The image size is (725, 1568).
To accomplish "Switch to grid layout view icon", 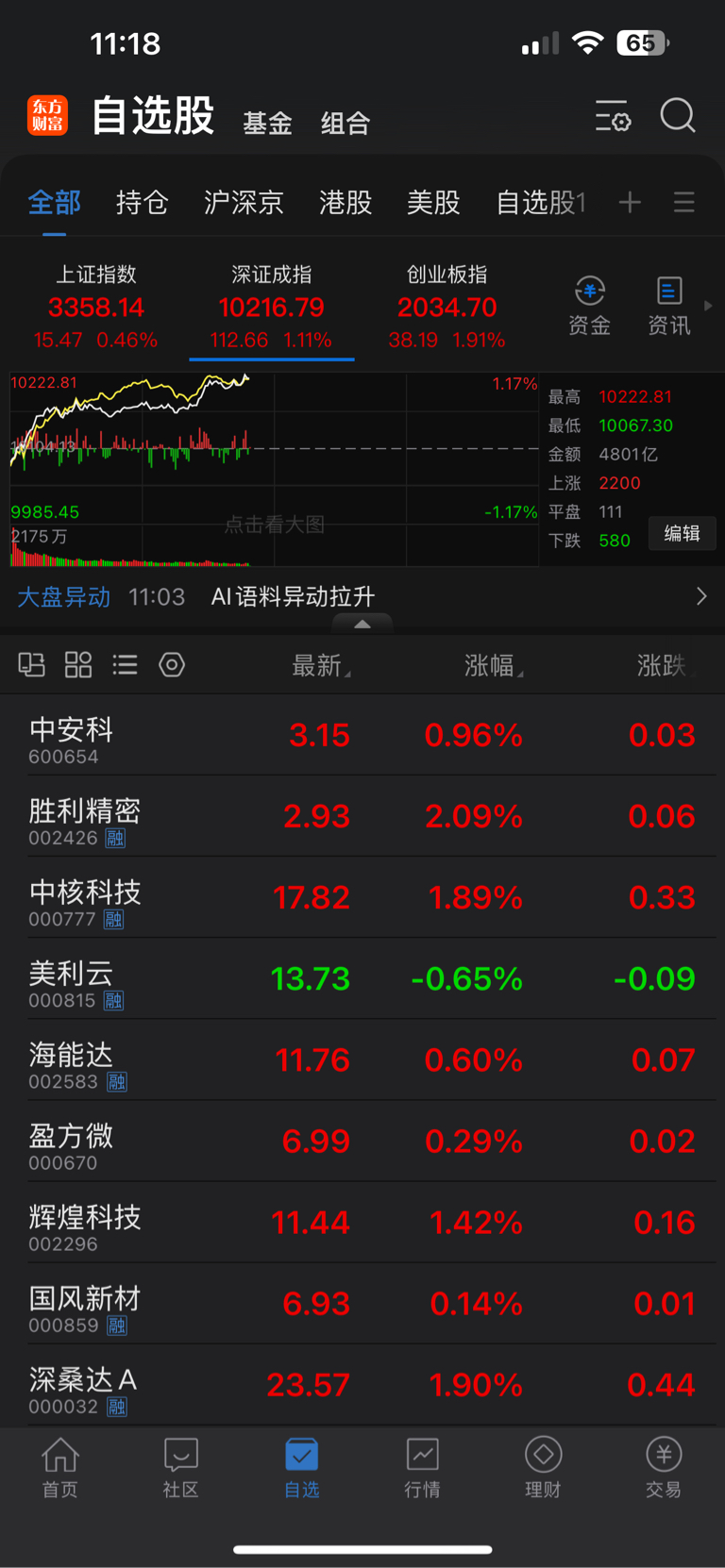I will [78, 665].
